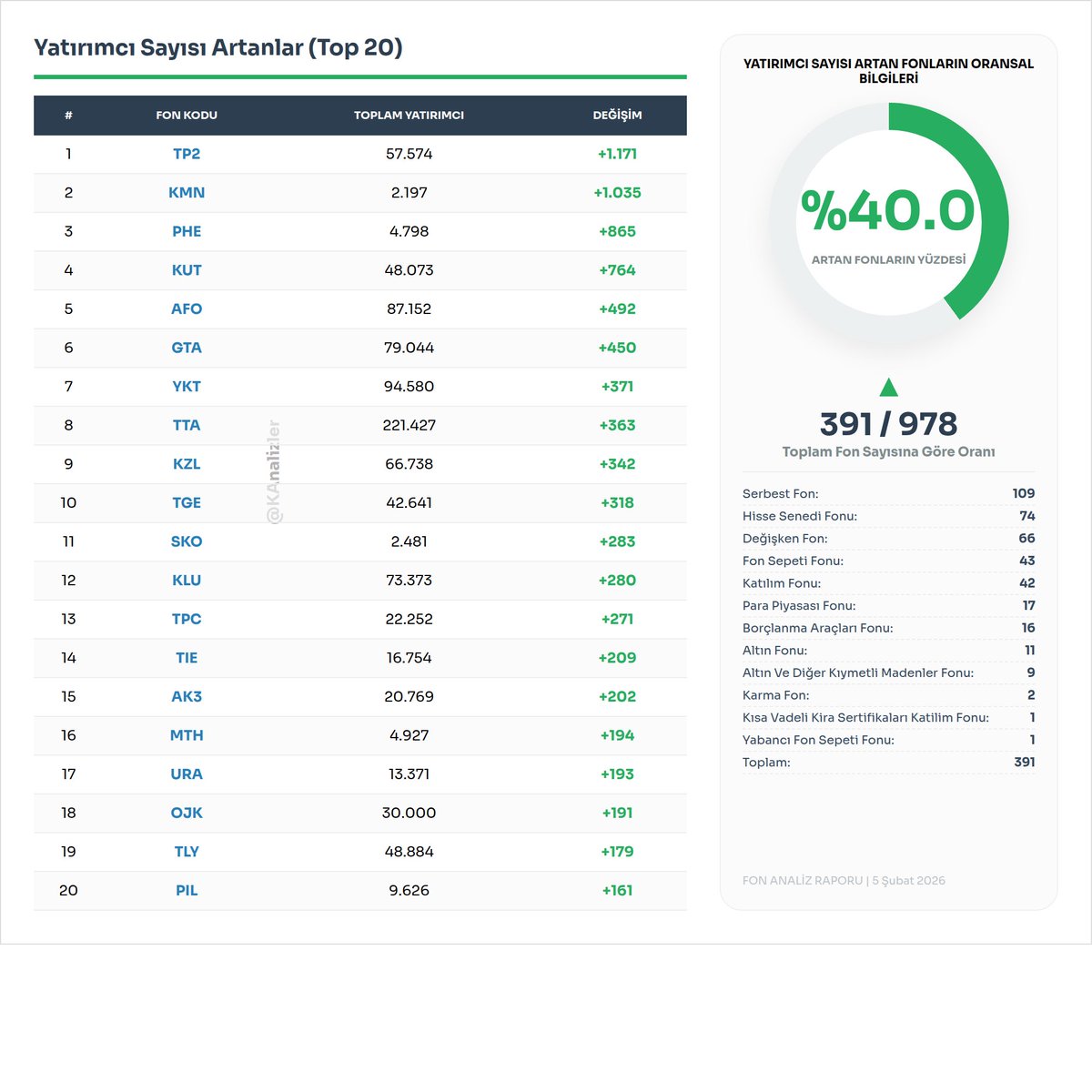
Task: Click the Hisse Senedi Fonu row label
Action: pyautogui.click(x=800, y=516)
